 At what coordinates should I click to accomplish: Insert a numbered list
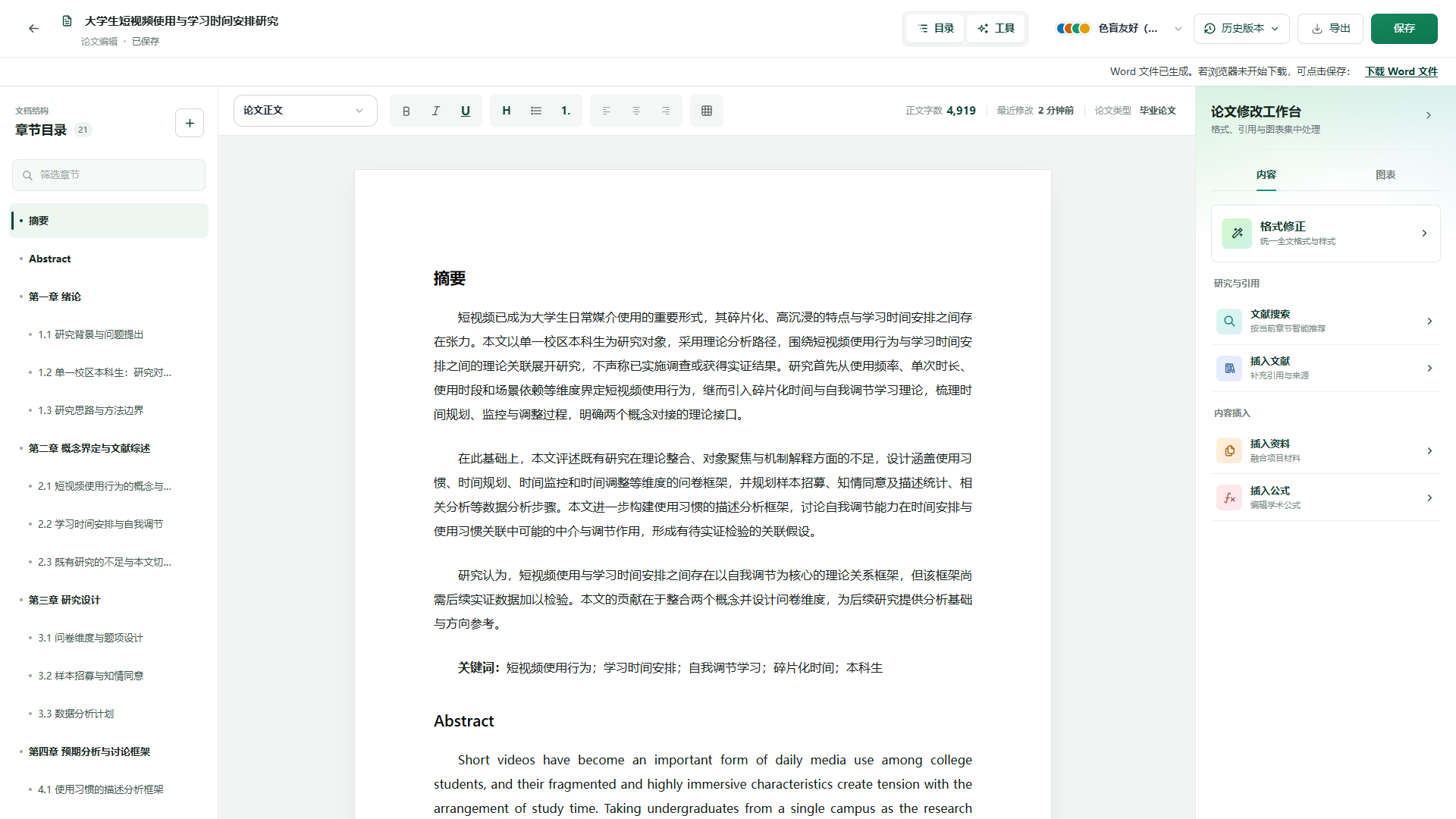click(x=566, y=111)
